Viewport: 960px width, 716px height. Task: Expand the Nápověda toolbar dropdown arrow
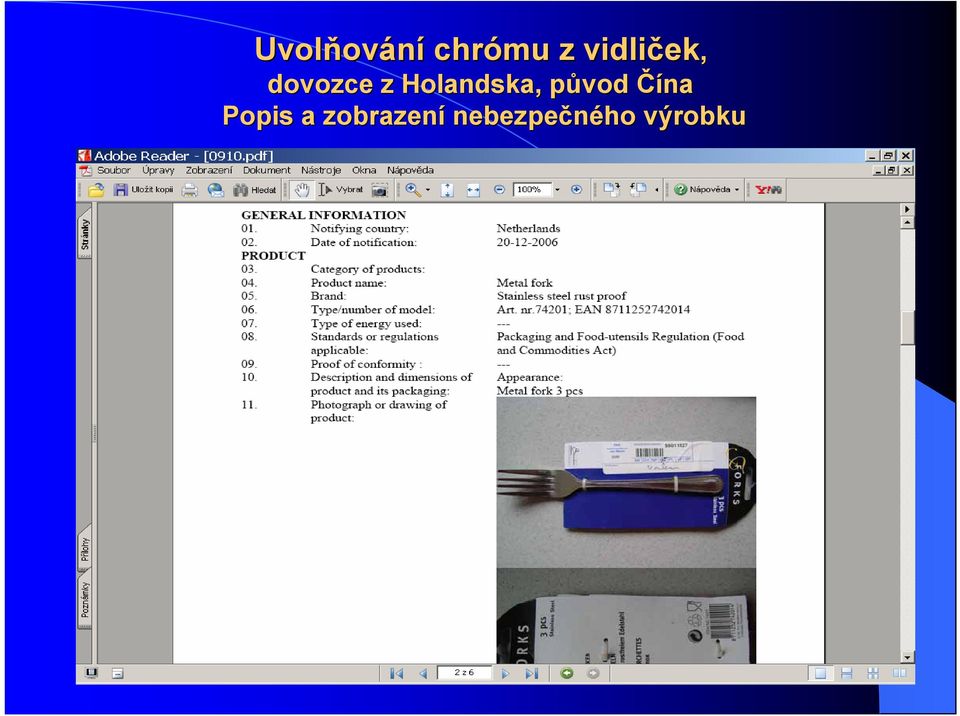point(737,190)
